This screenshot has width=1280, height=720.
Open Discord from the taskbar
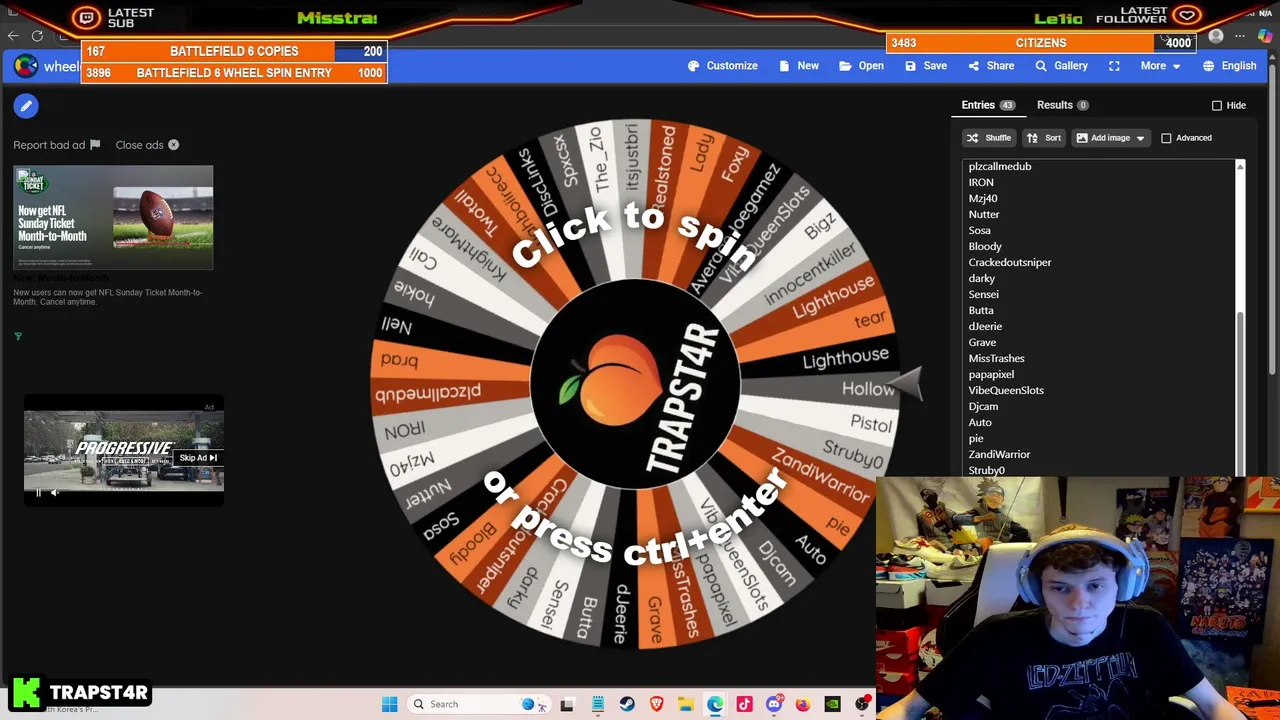pyautogui.click(x=774, y=704)
